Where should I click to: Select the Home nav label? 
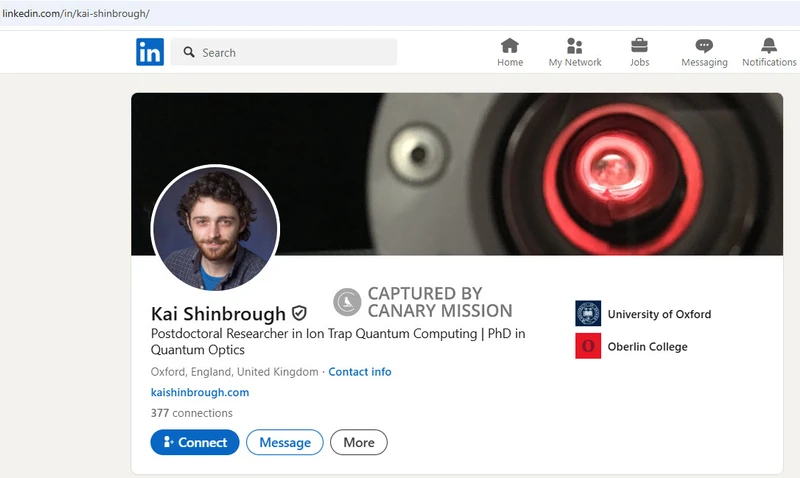[510, 62]
